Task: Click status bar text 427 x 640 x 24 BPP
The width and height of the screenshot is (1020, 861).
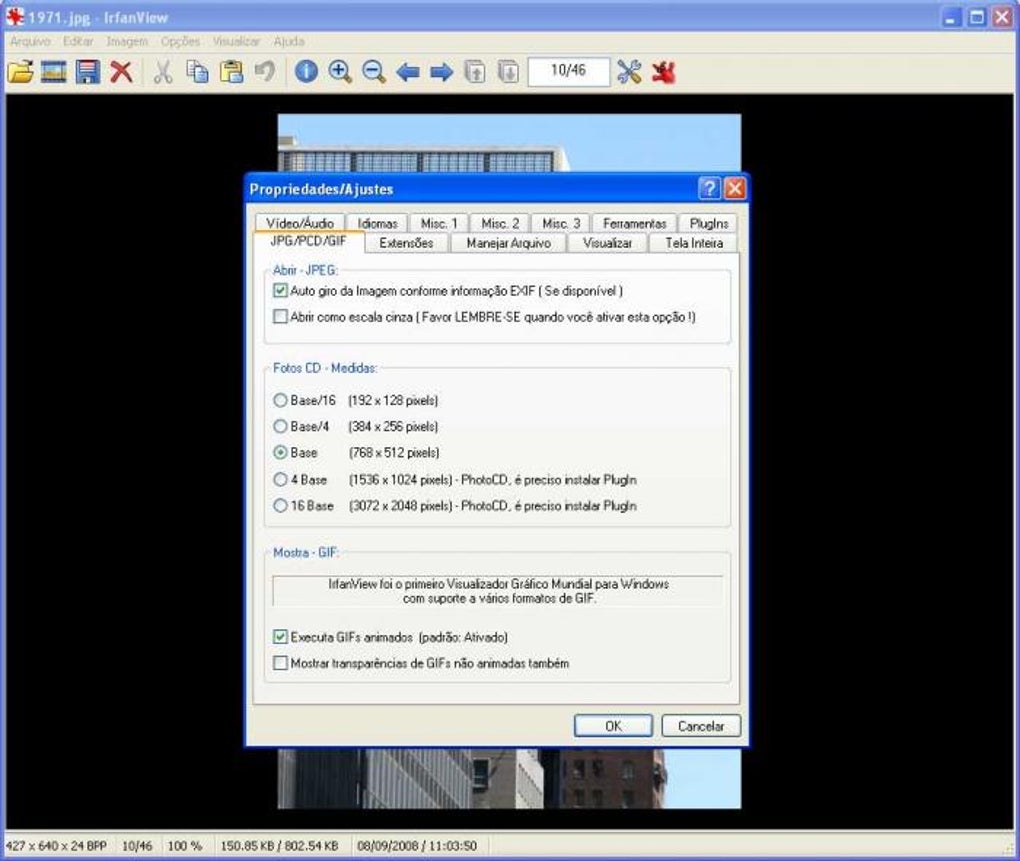Action: click(x=56, y=845)
